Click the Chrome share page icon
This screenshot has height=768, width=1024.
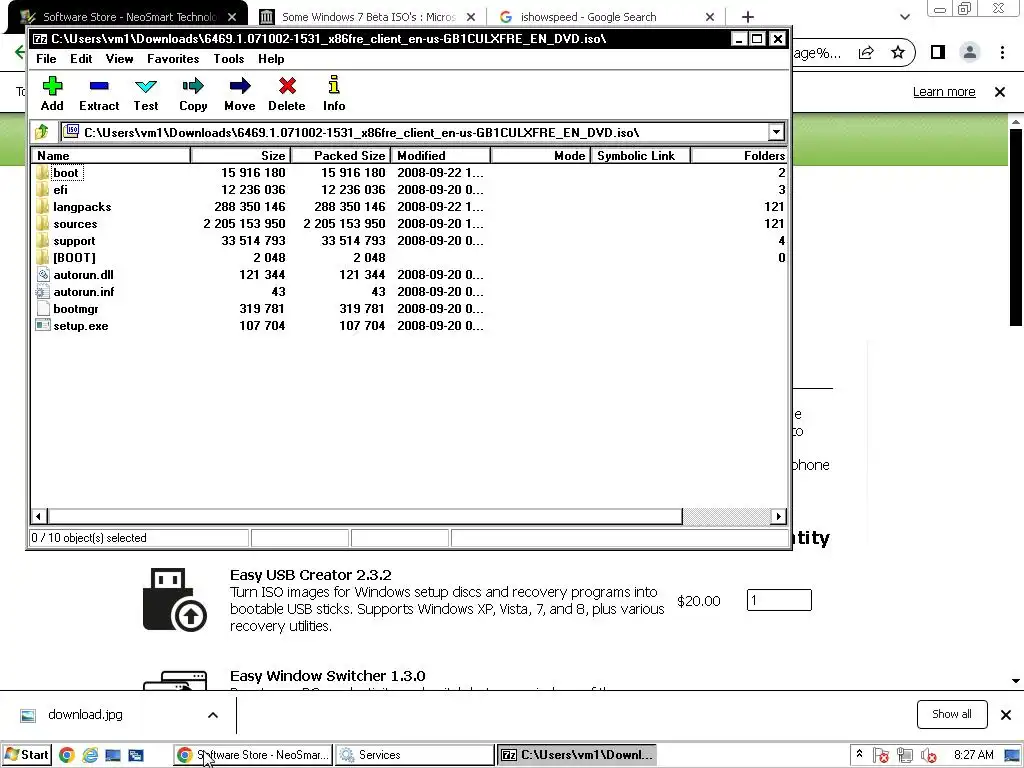tap(866, 52)
